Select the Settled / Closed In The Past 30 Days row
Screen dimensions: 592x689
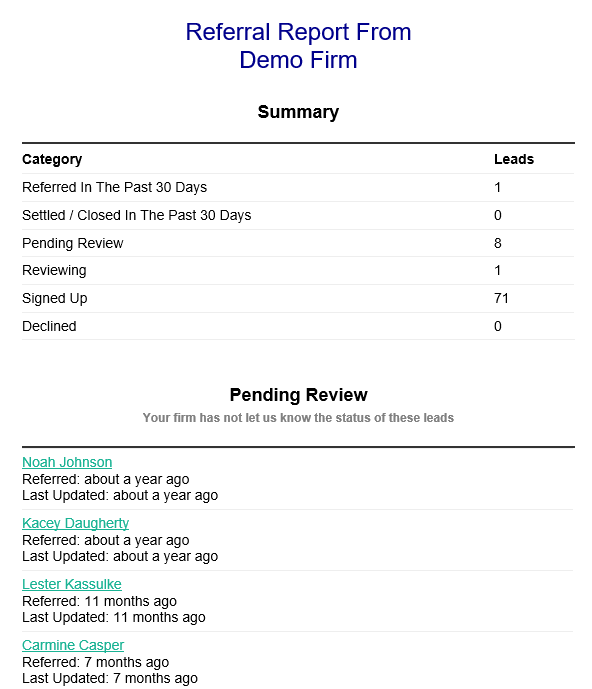coord(298,215)
